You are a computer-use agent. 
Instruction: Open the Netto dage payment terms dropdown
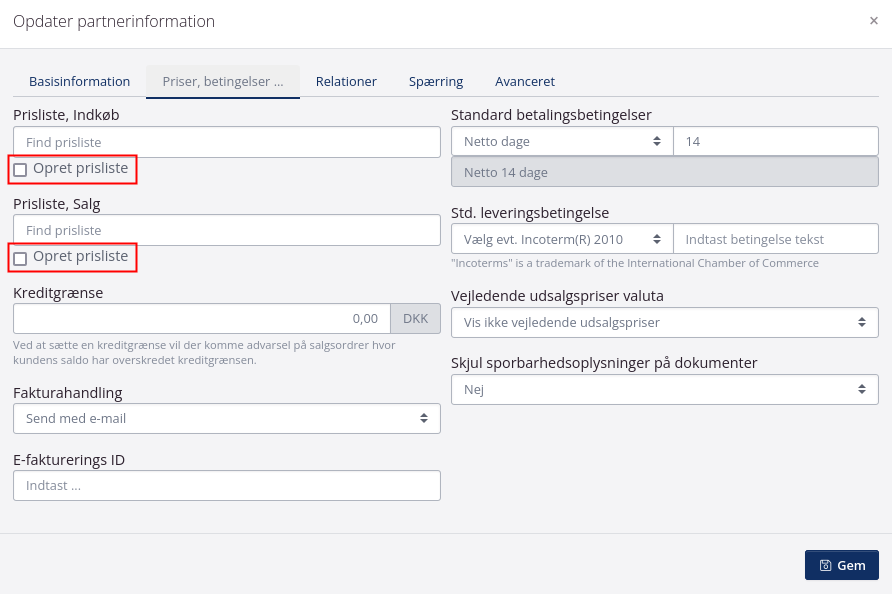(x=561, y=140)
